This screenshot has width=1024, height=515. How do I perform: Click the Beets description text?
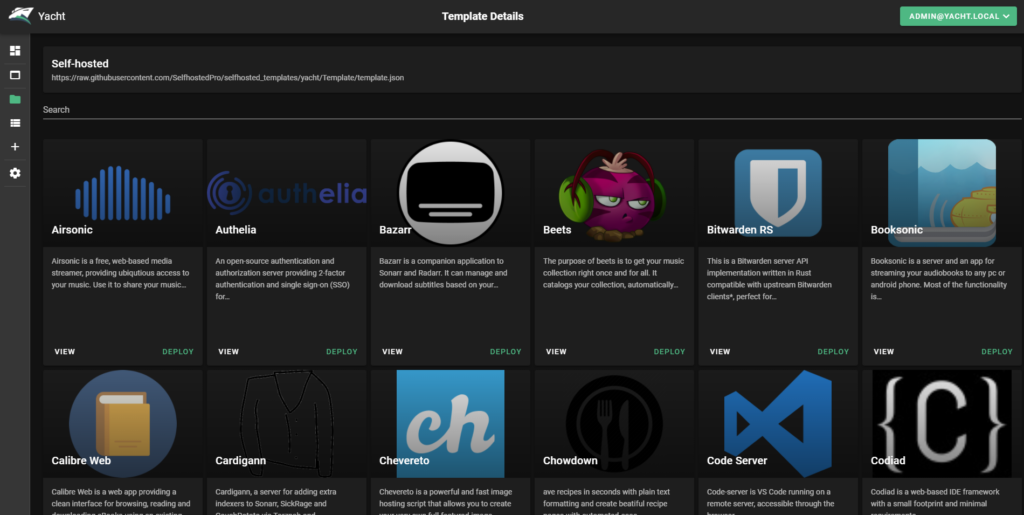(x=614, y=273)
